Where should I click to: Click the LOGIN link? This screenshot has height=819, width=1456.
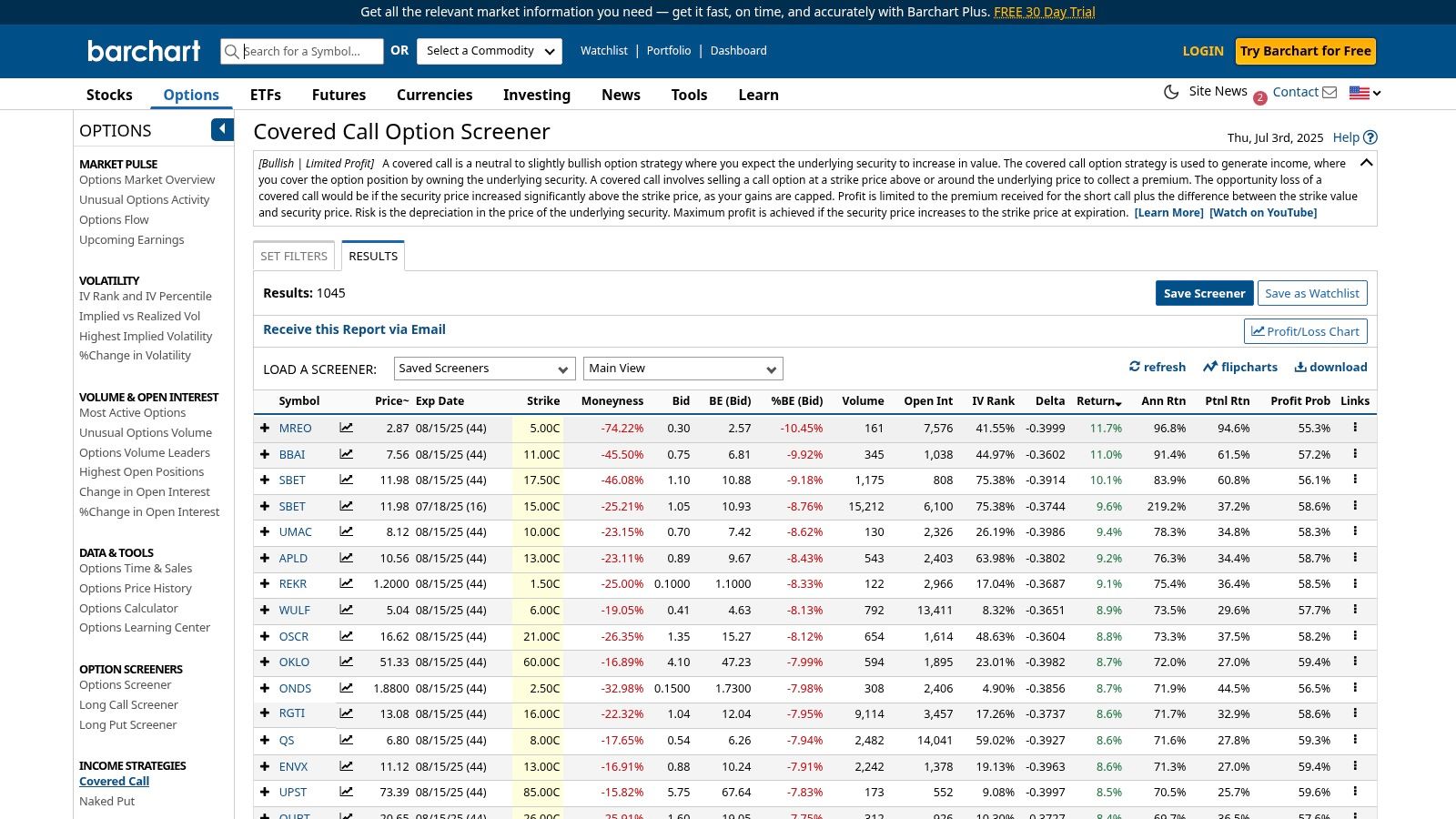point(1203,51)
